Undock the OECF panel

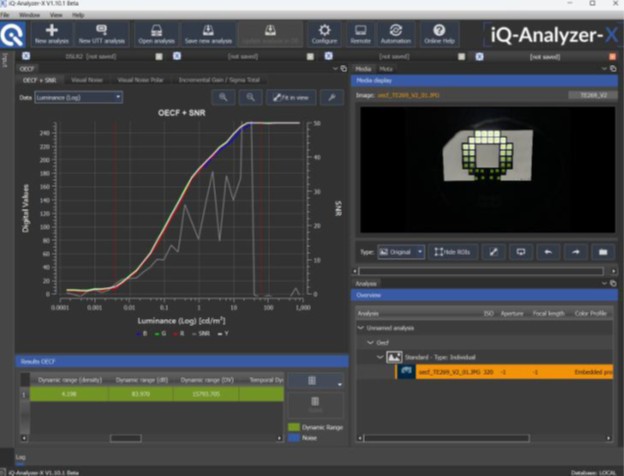[343, 68]
